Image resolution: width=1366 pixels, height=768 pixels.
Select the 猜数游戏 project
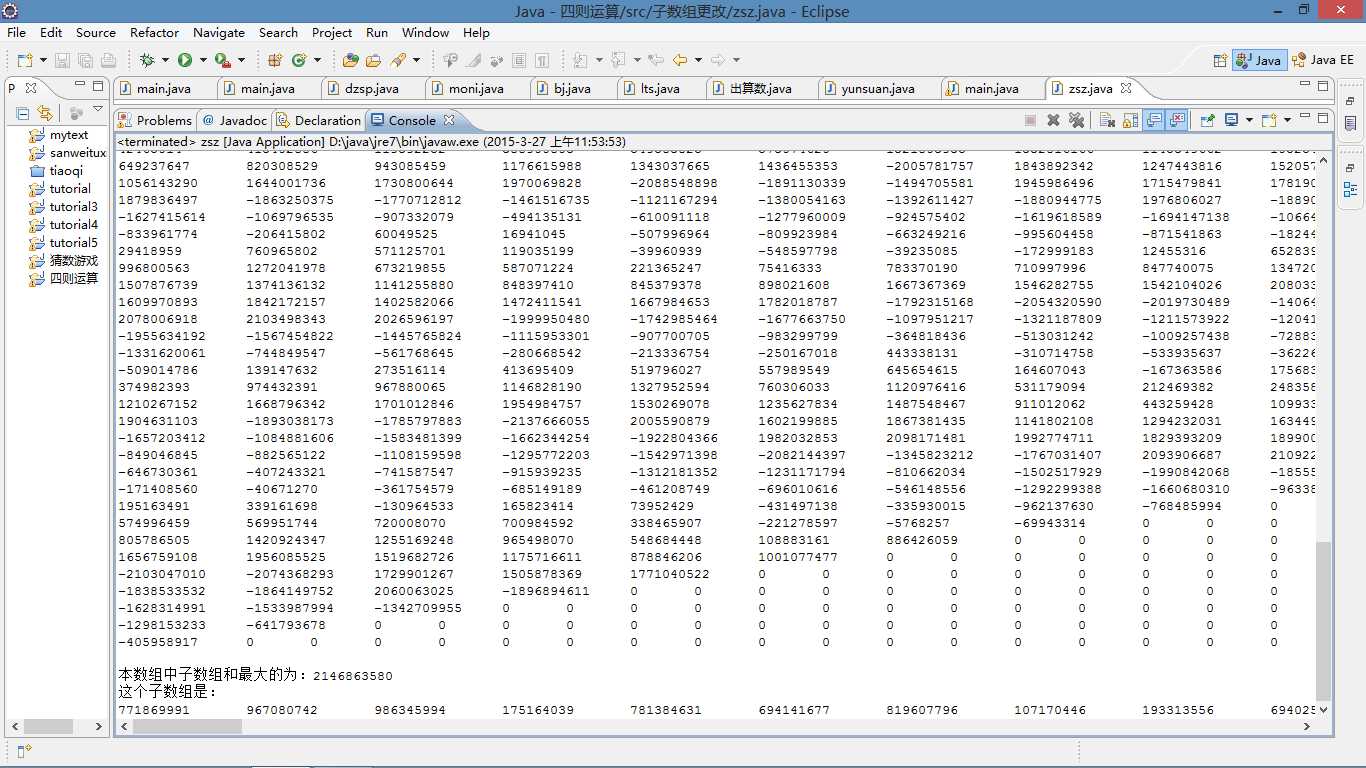[x=65, y=260]
